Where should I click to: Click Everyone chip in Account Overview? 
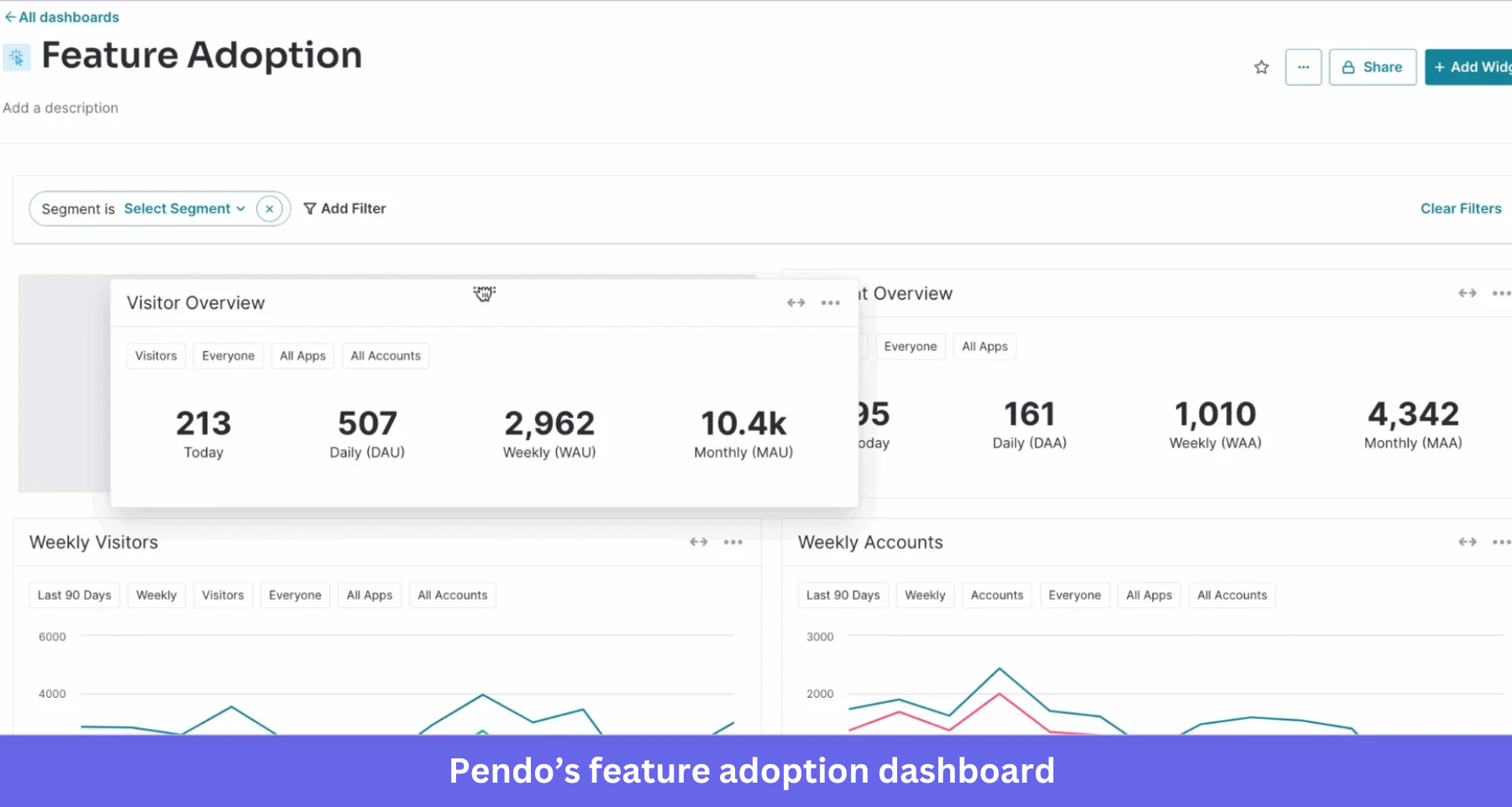tap(911, 347)
